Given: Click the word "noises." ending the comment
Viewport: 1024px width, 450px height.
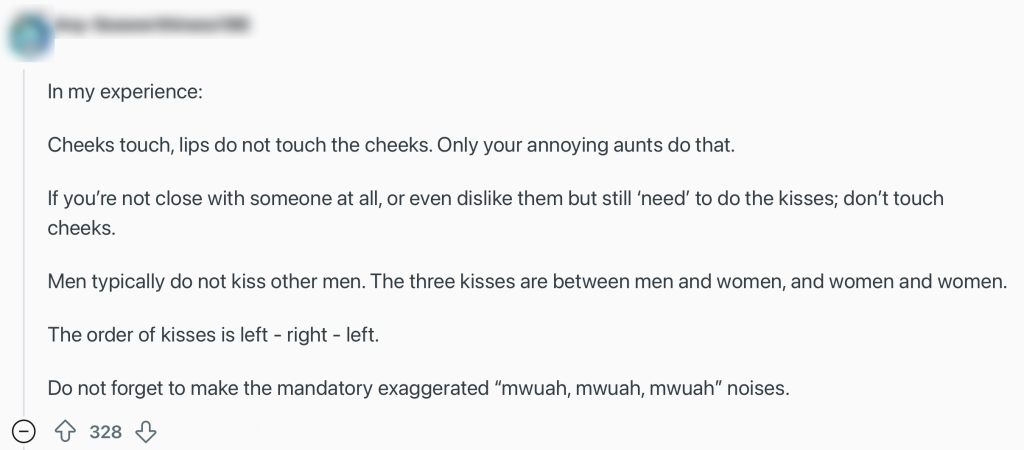Looking at the screenshot, I should tap(760, 389).
